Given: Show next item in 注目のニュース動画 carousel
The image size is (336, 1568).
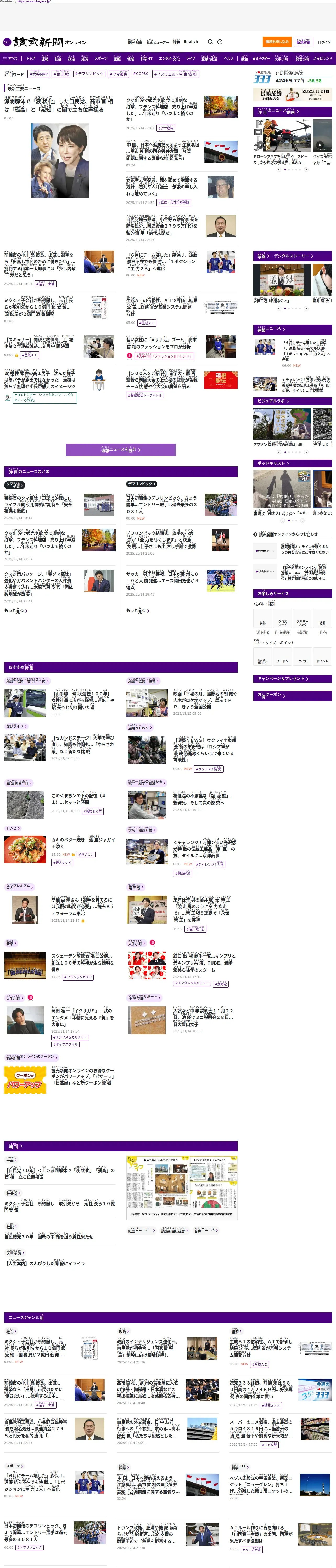Looking at the screenshot, I should (x=306, y=170).
